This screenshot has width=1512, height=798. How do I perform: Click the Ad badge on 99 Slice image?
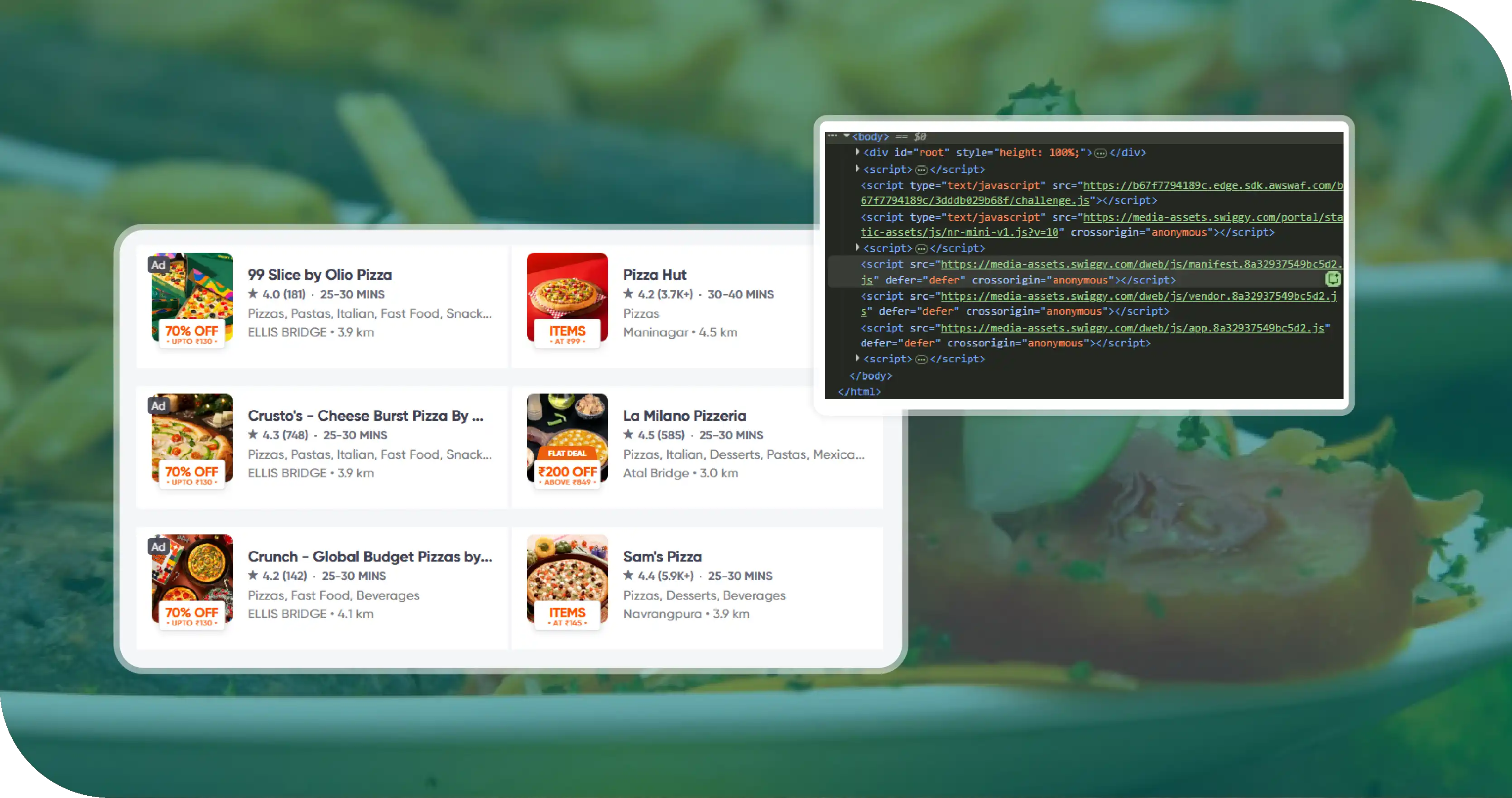coord(158,265)
